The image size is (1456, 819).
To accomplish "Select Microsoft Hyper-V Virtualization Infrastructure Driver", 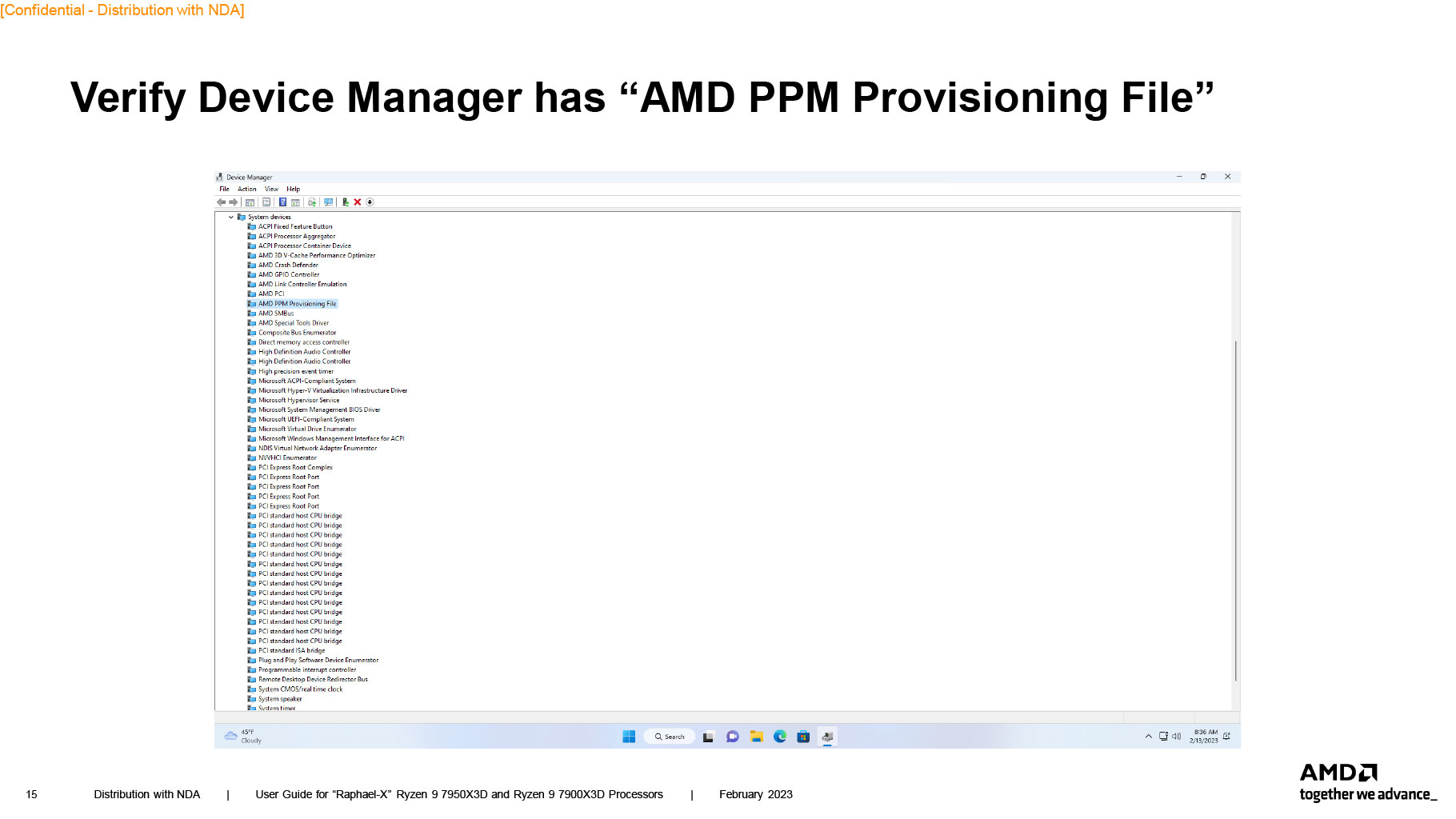I will pyautogui.click(x=333, y=391).
